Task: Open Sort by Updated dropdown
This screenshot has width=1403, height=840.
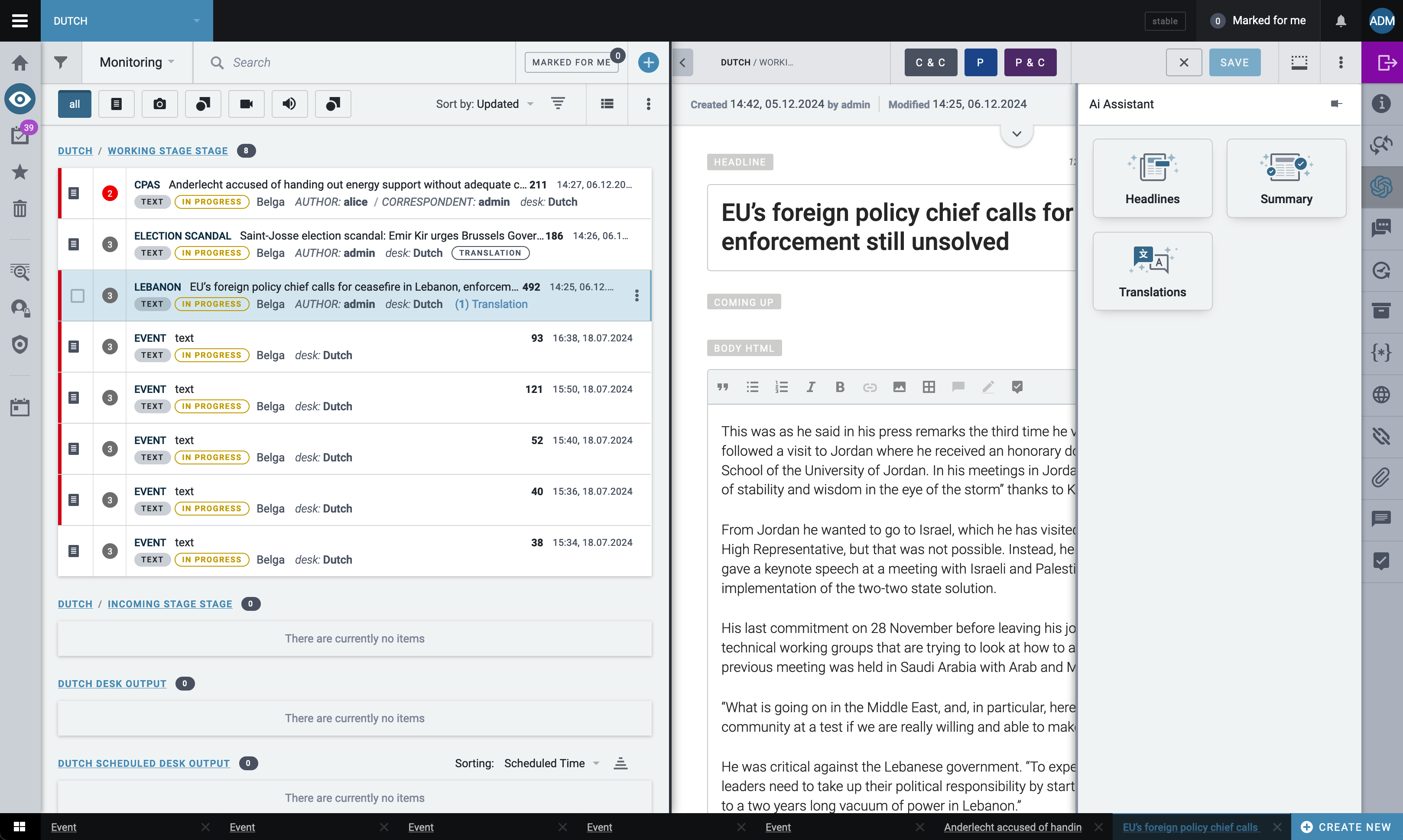Action: click(x=484, y=104)
